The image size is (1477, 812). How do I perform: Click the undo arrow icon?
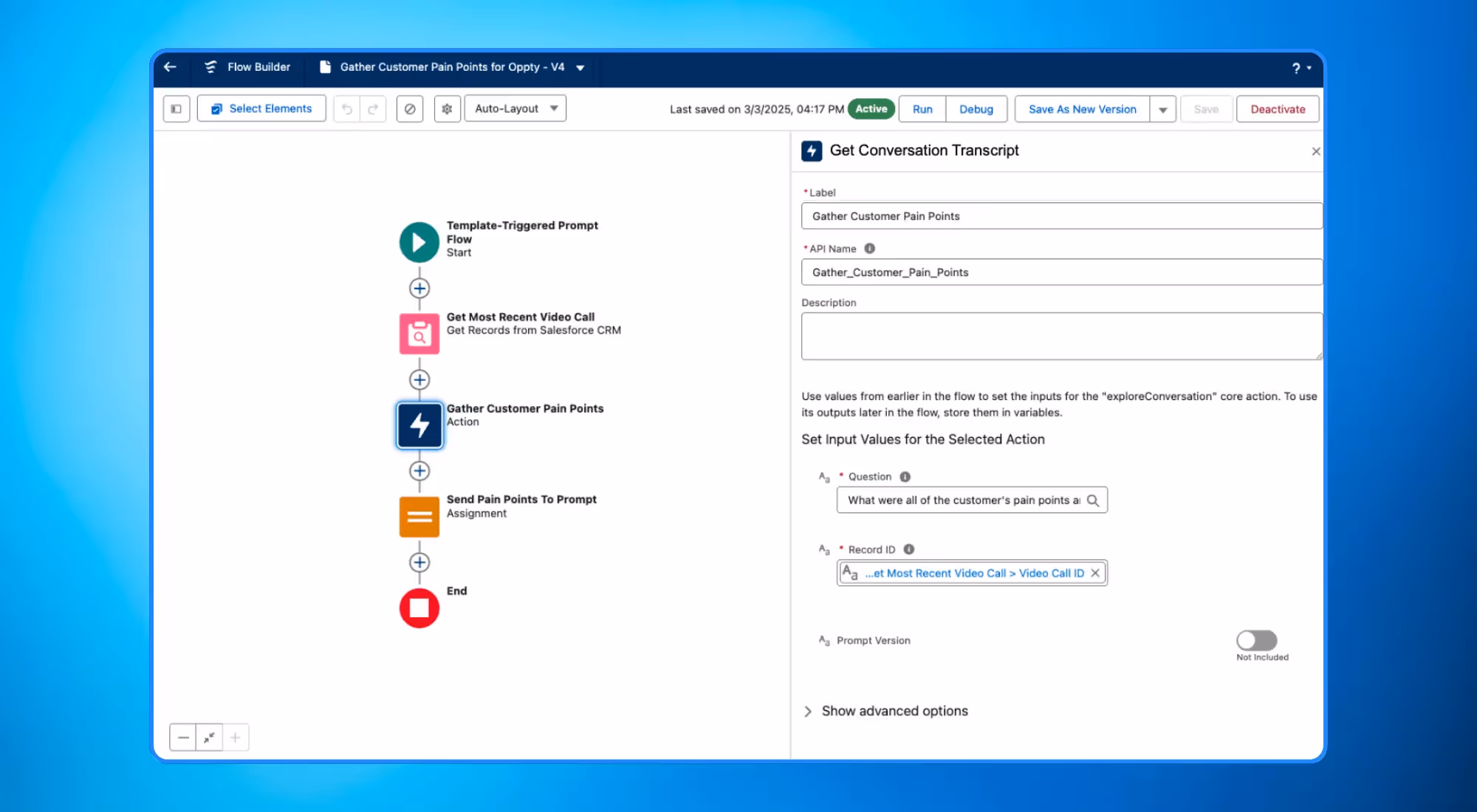click(x=347, y=109)
